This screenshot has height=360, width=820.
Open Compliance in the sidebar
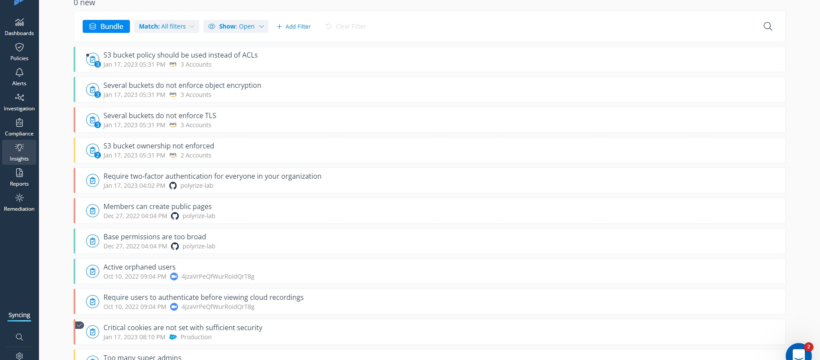pyautogui.click(x=19, y=127)
